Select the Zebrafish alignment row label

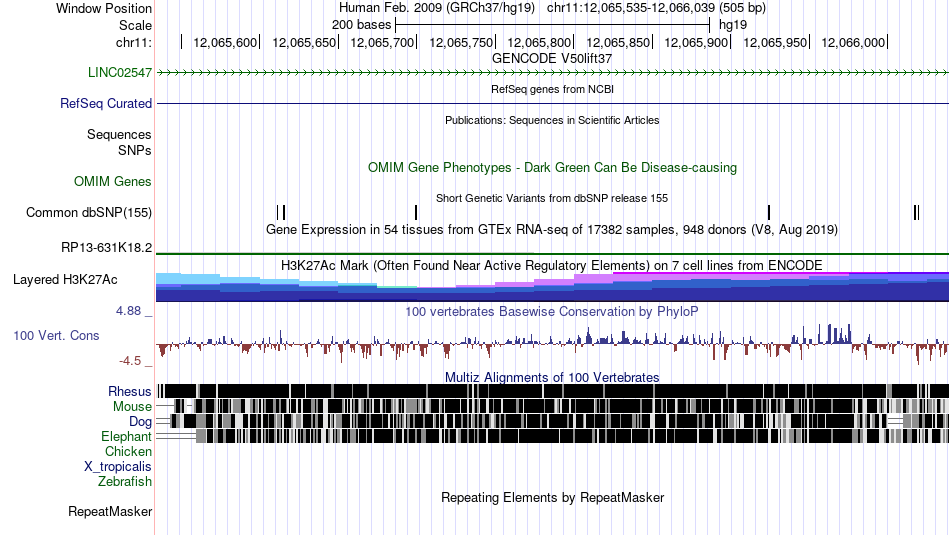tap(124, 482)
